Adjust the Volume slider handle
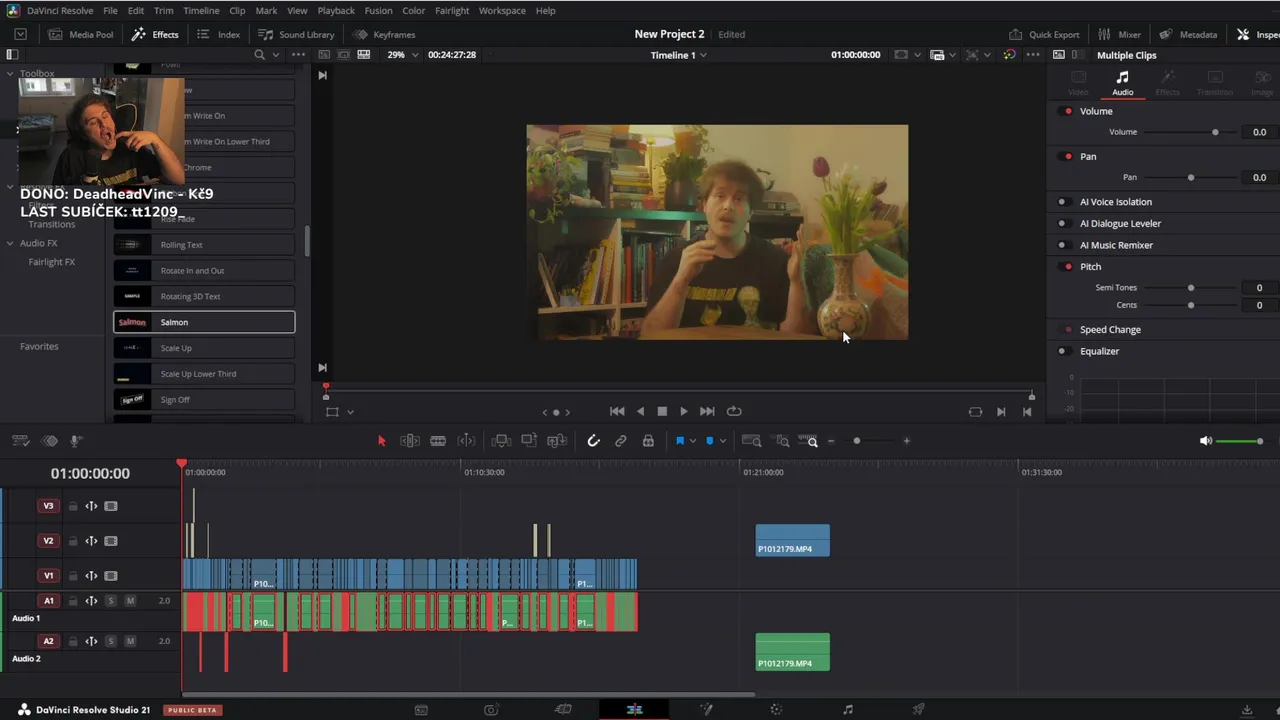Viewport: 1280px width, 720px height. click(x=1215, y=132)
